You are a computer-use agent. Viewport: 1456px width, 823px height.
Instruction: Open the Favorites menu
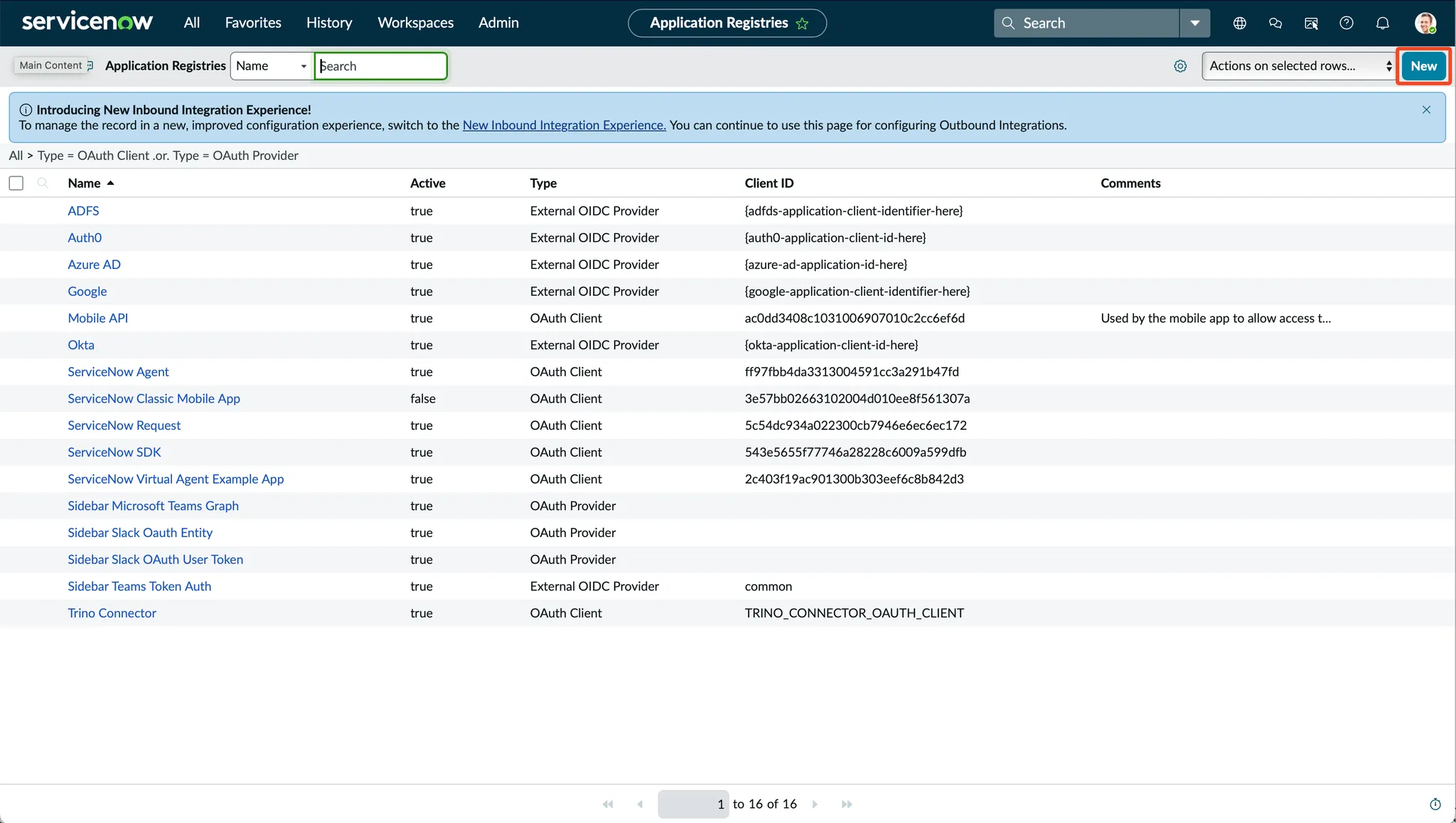253,23
